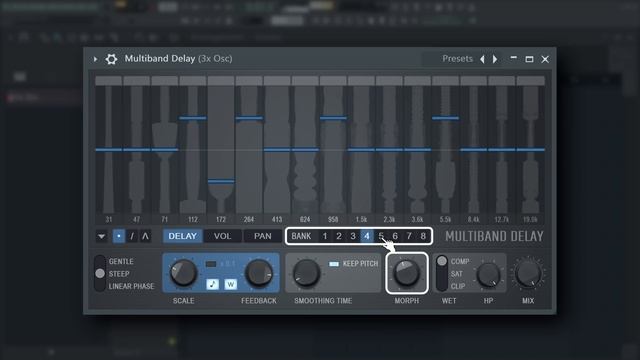This screenshot has width=640, height=360.
Task: Click the 47 Hz band delay handle
Action: tap(136, 150)
